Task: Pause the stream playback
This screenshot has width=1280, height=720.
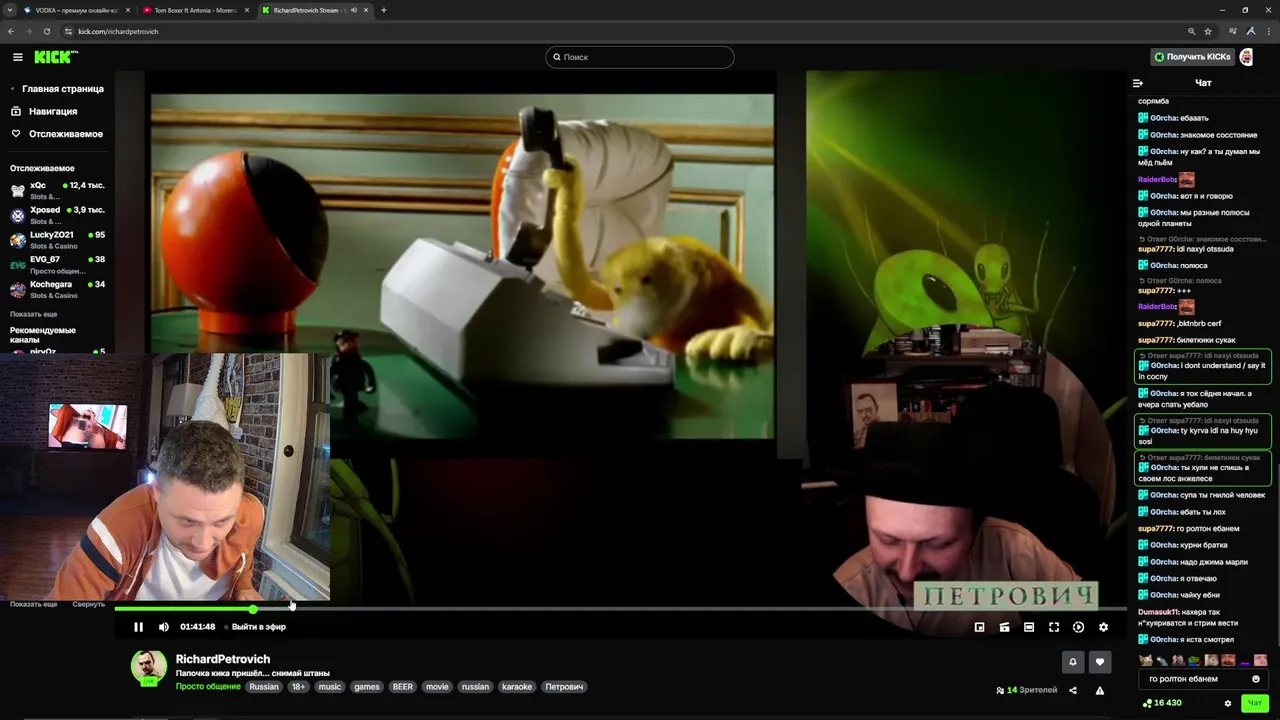Action: [138, 627]
